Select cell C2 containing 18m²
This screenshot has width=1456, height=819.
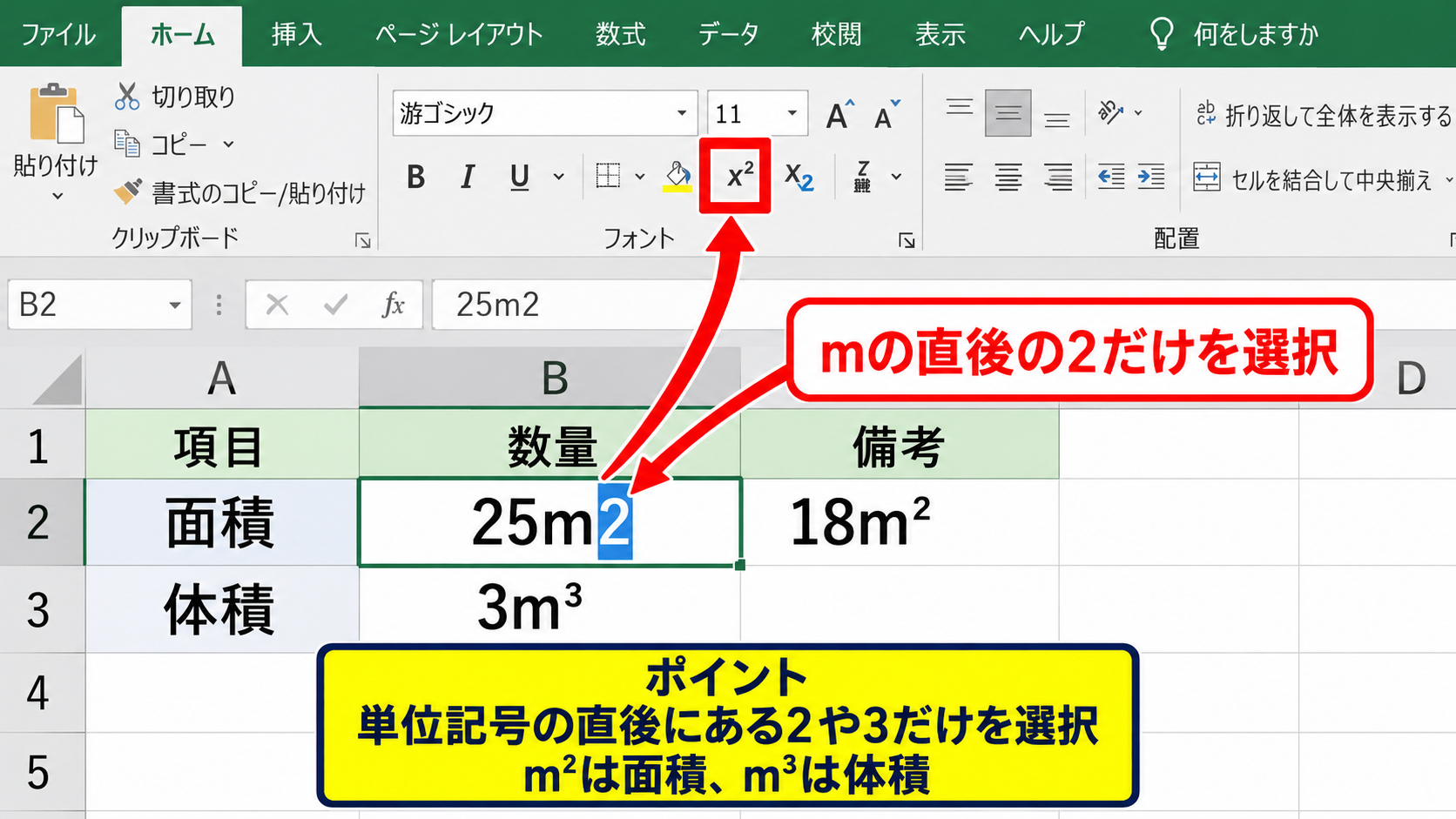click(x=900, y=522)
